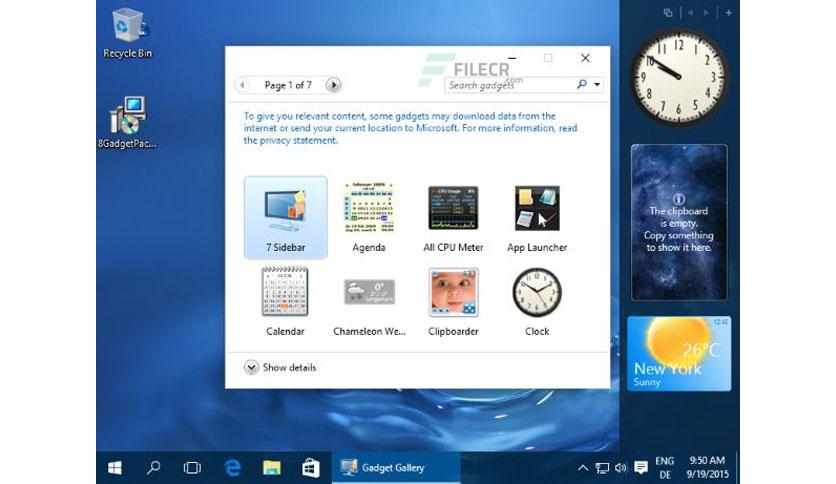Image resolution: width=836 pixels, height=484 pixels.
Task: Open the Windows Store taskbar icon
Action: [310, 468]
